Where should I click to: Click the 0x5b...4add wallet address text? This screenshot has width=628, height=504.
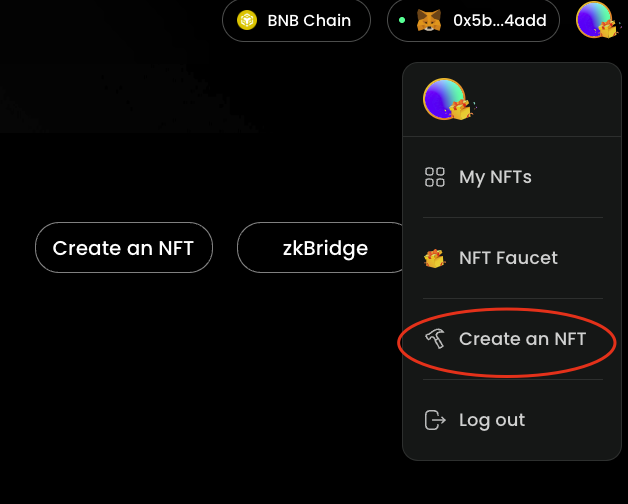pos(498,20)
